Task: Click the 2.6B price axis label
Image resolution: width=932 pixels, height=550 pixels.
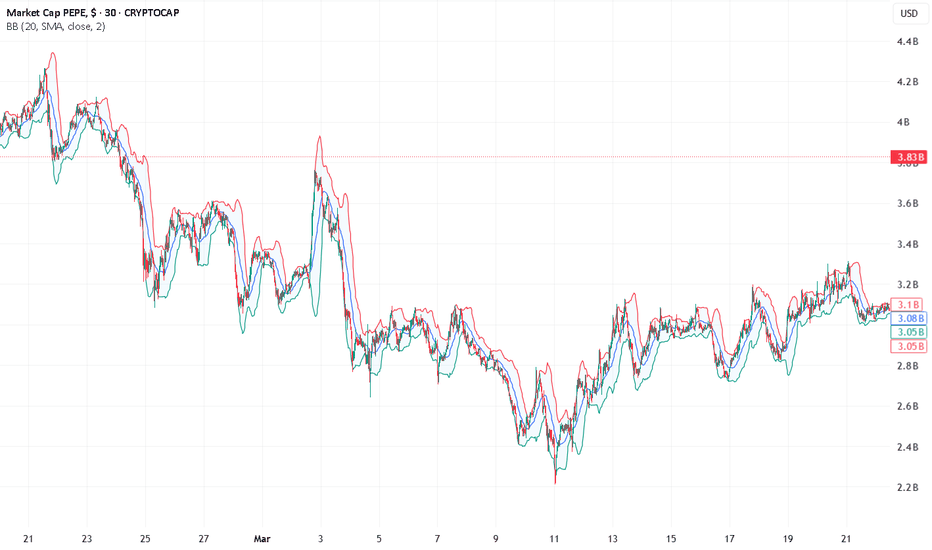Action: (907, 406)
